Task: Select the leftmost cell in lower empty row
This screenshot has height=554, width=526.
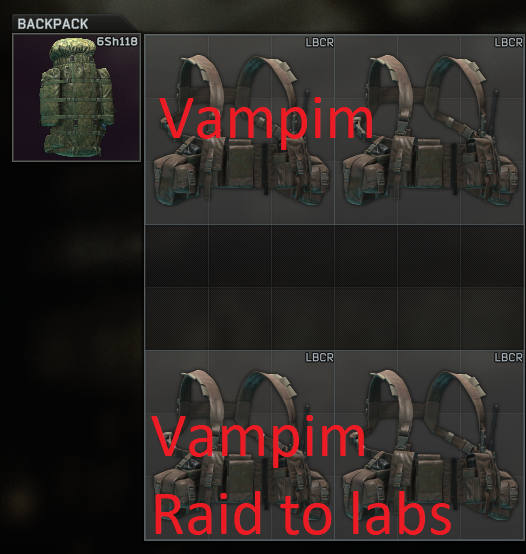Action: [x=177, y=319]
